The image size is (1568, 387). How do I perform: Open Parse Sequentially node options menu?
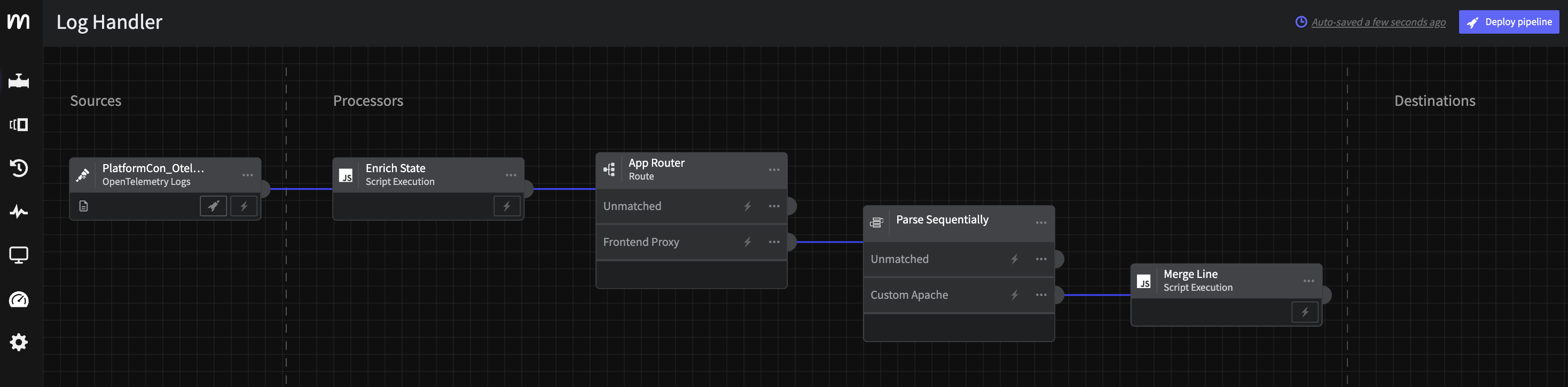[1041, 222]
